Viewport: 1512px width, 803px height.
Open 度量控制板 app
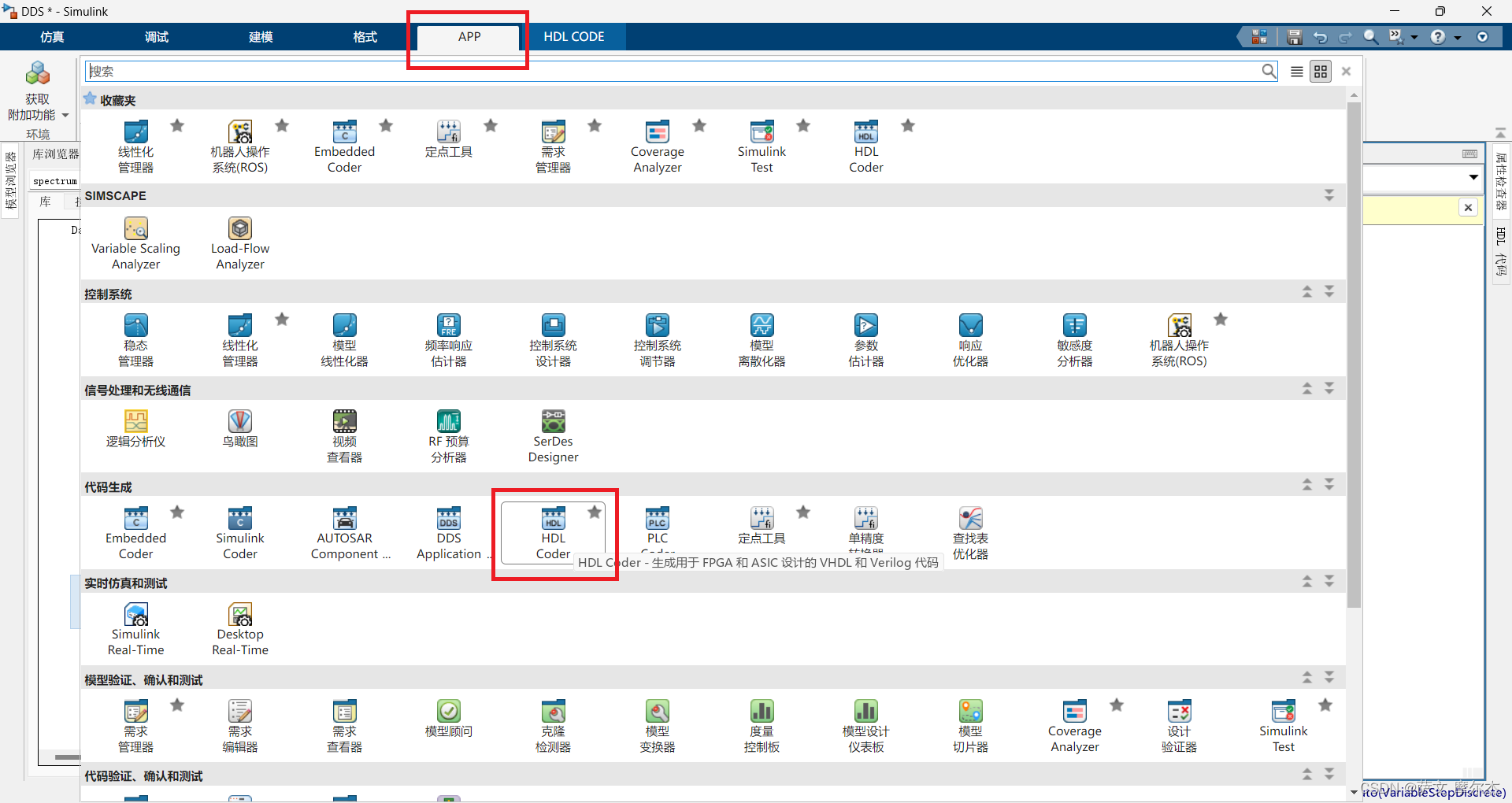coord(762,726)
